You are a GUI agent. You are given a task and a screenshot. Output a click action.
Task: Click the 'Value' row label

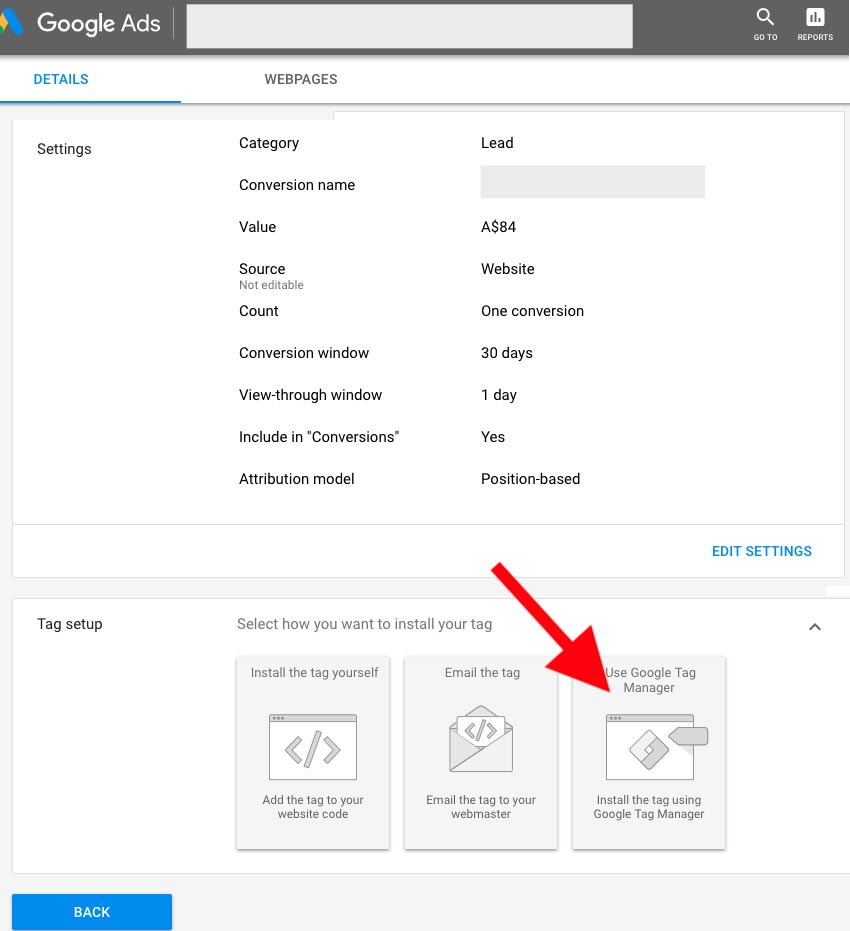point(258,227)
